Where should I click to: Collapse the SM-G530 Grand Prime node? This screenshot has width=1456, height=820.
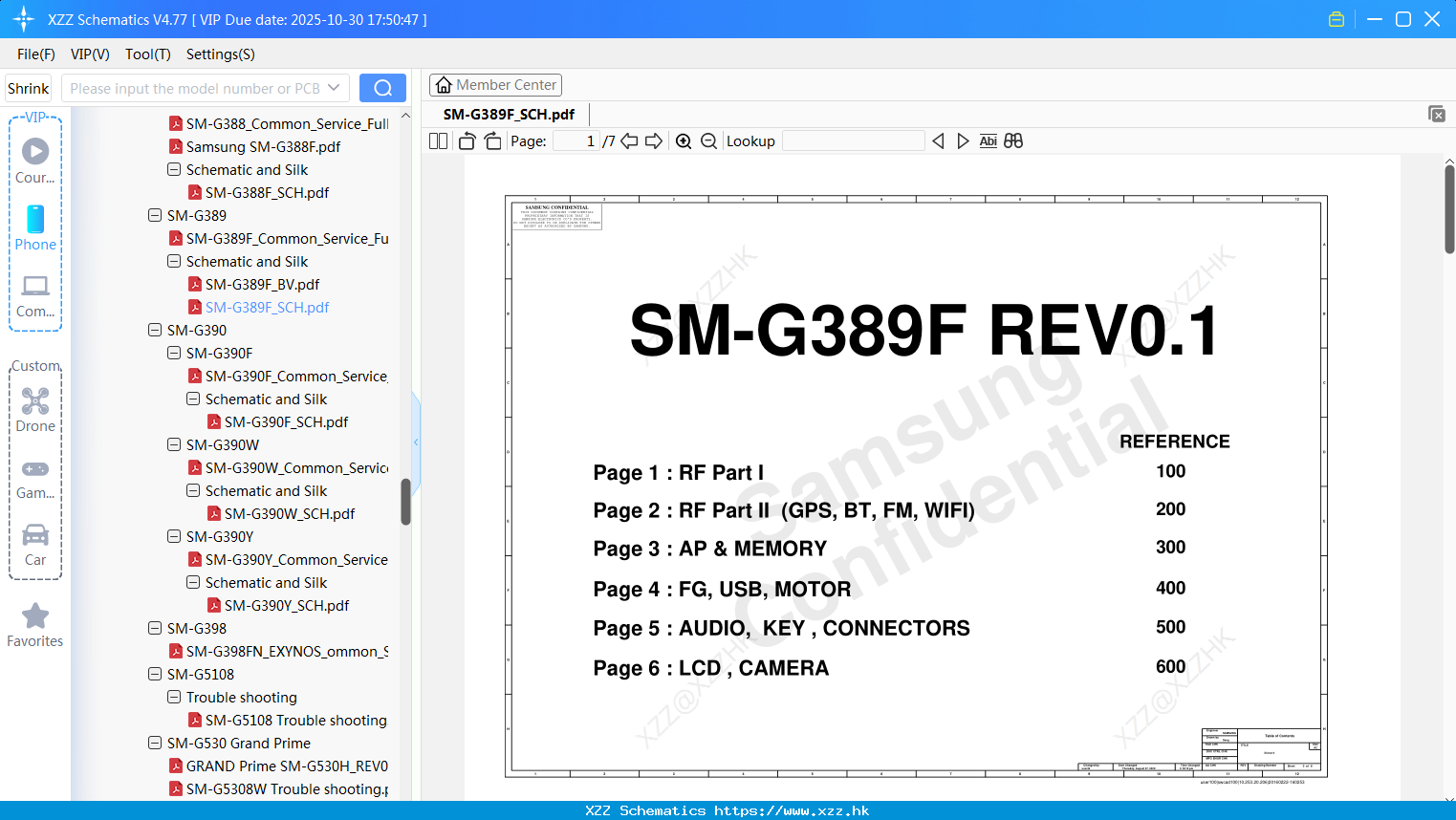155,743
